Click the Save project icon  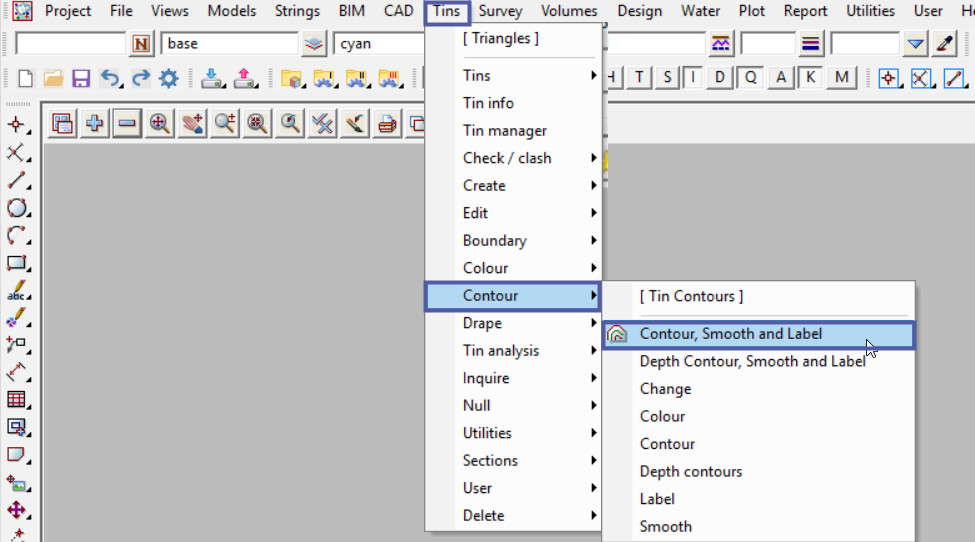(81, 79)
